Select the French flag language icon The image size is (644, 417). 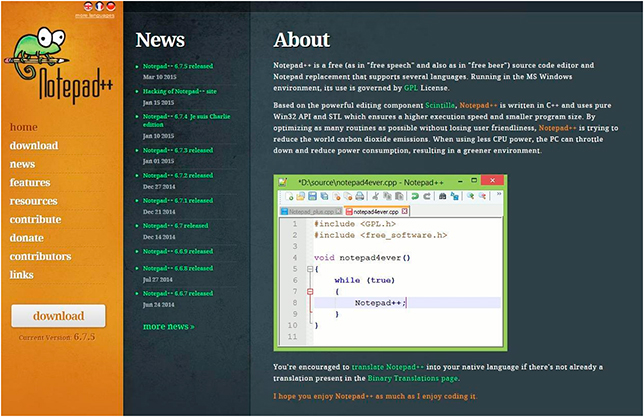(x=99, y=6)
